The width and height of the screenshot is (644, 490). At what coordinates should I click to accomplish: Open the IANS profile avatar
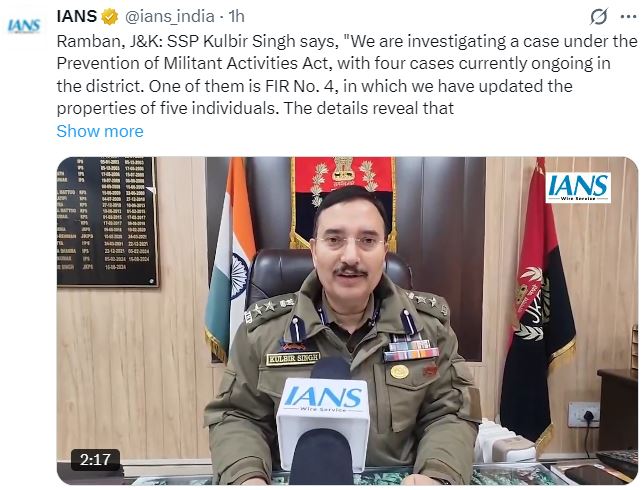24,25
